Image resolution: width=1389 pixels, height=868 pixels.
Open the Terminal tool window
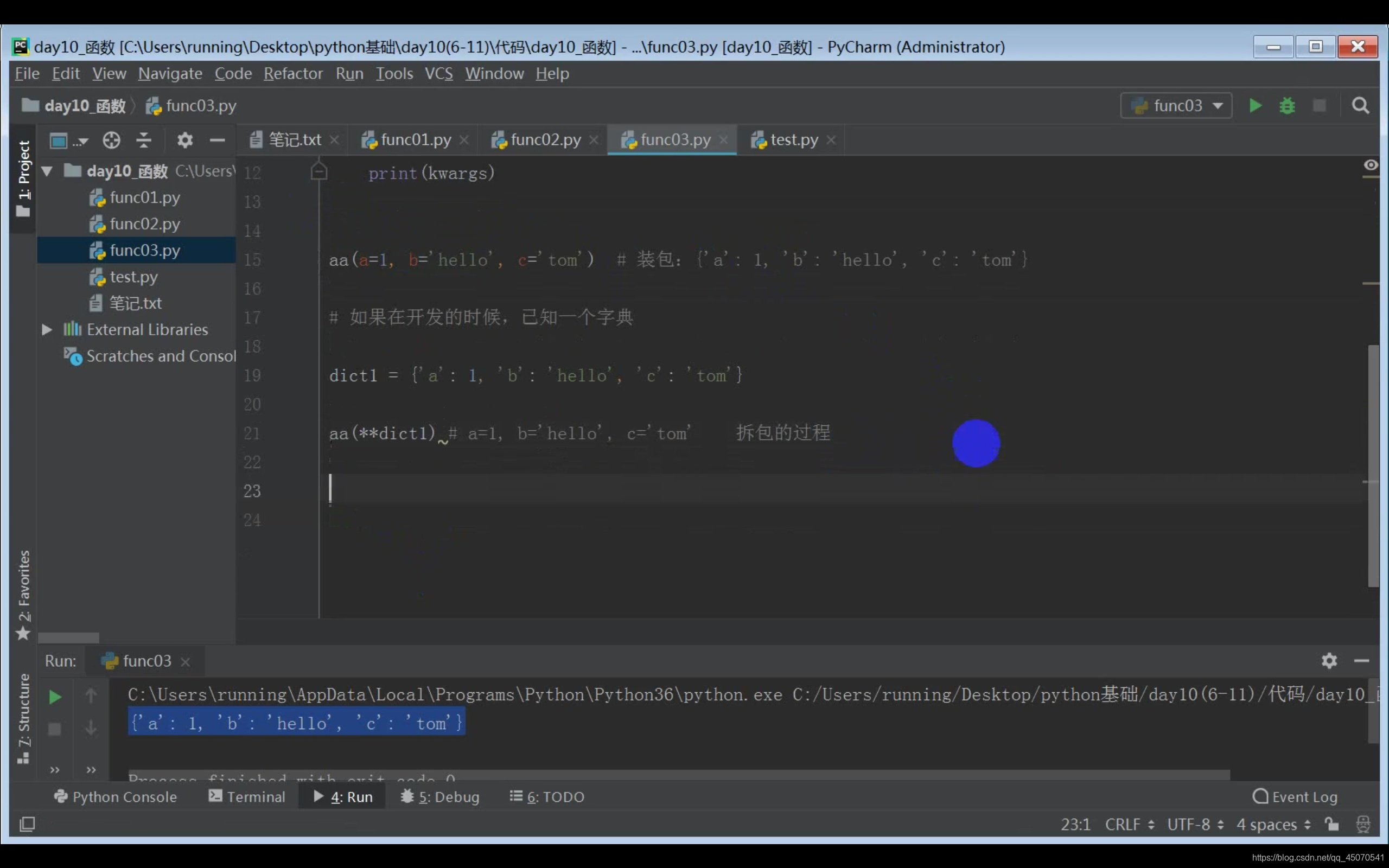pos(247,797)
